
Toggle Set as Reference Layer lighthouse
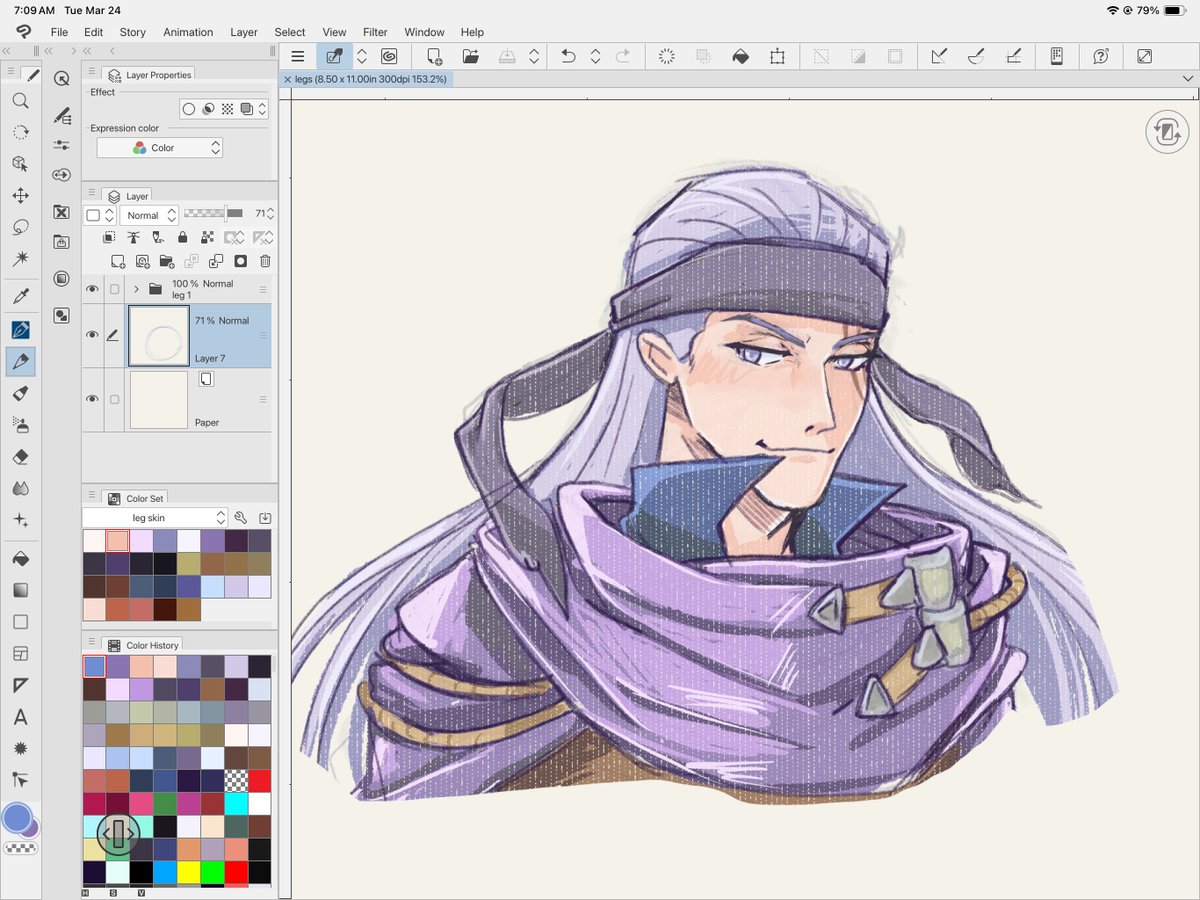pos(133,237)
